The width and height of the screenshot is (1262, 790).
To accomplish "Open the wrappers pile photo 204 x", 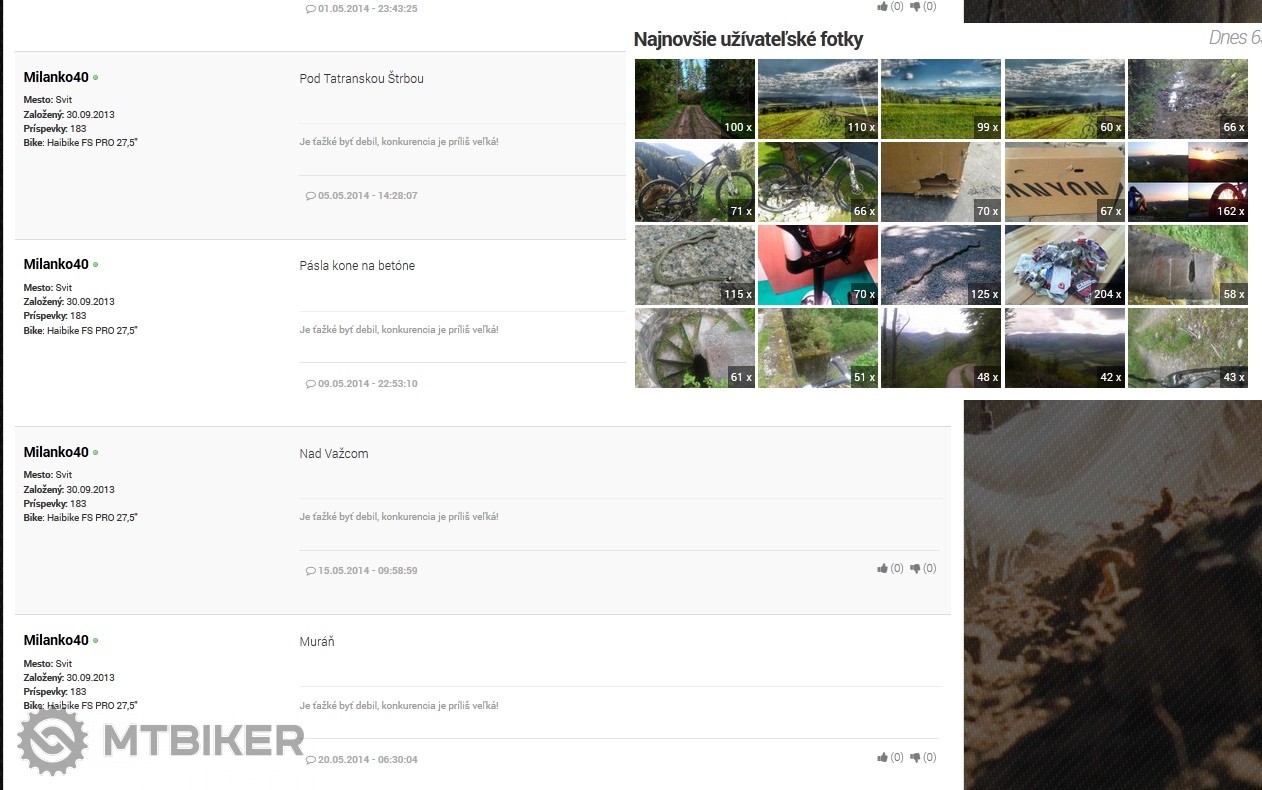I will [1065, 265].
